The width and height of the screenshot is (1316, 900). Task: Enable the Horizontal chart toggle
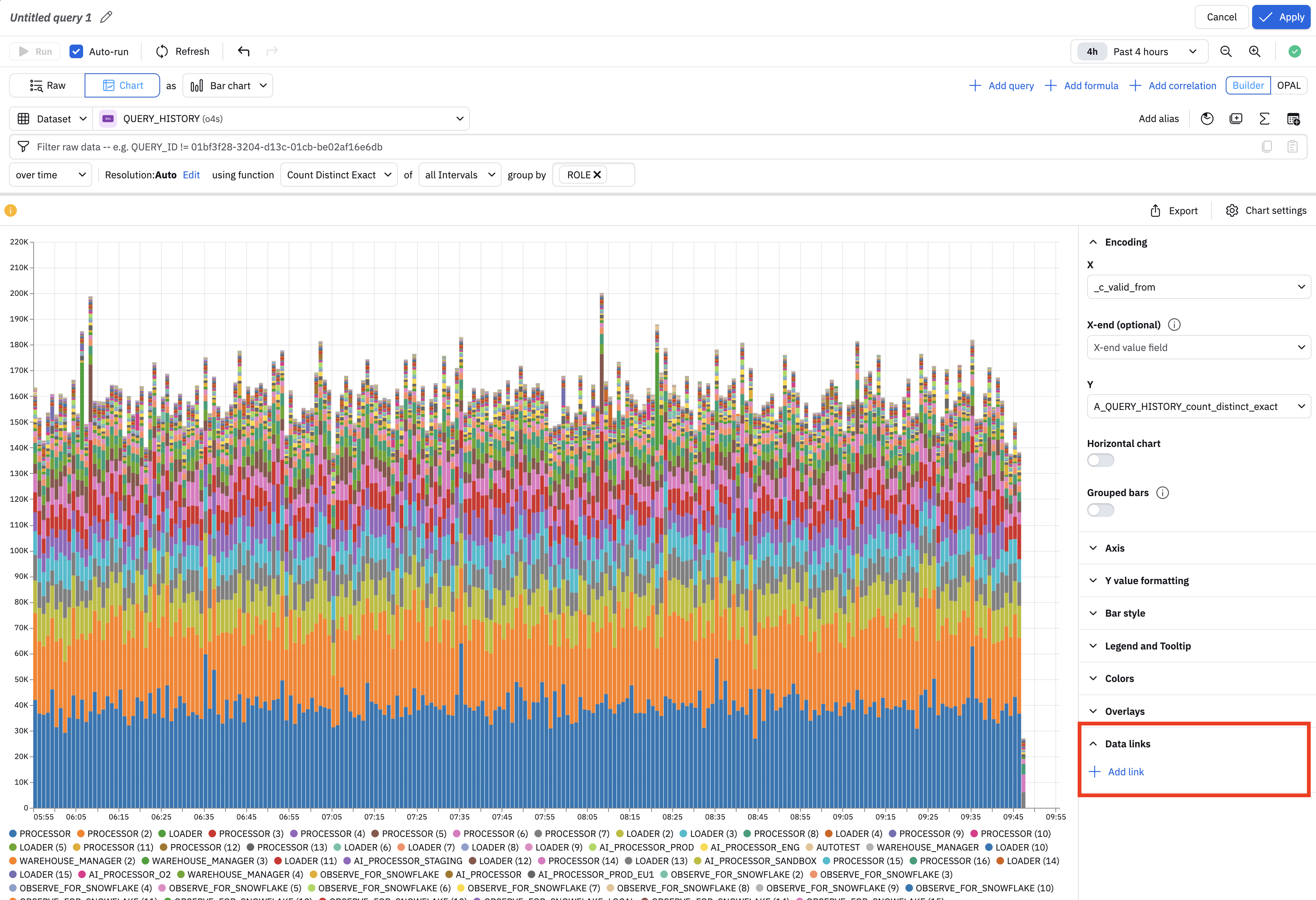(x=1100, y=461)
